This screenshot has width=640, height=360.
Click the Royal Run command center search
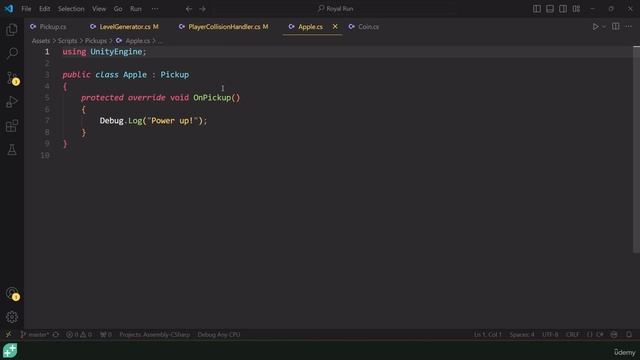click(336, 9)
